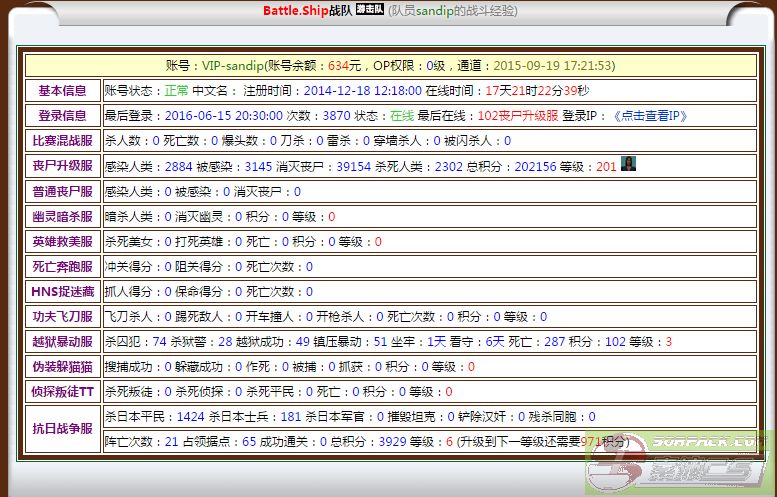Open the 英雄救美服 server section
Screen dimensions: 777x497
(x=62, y=241)
